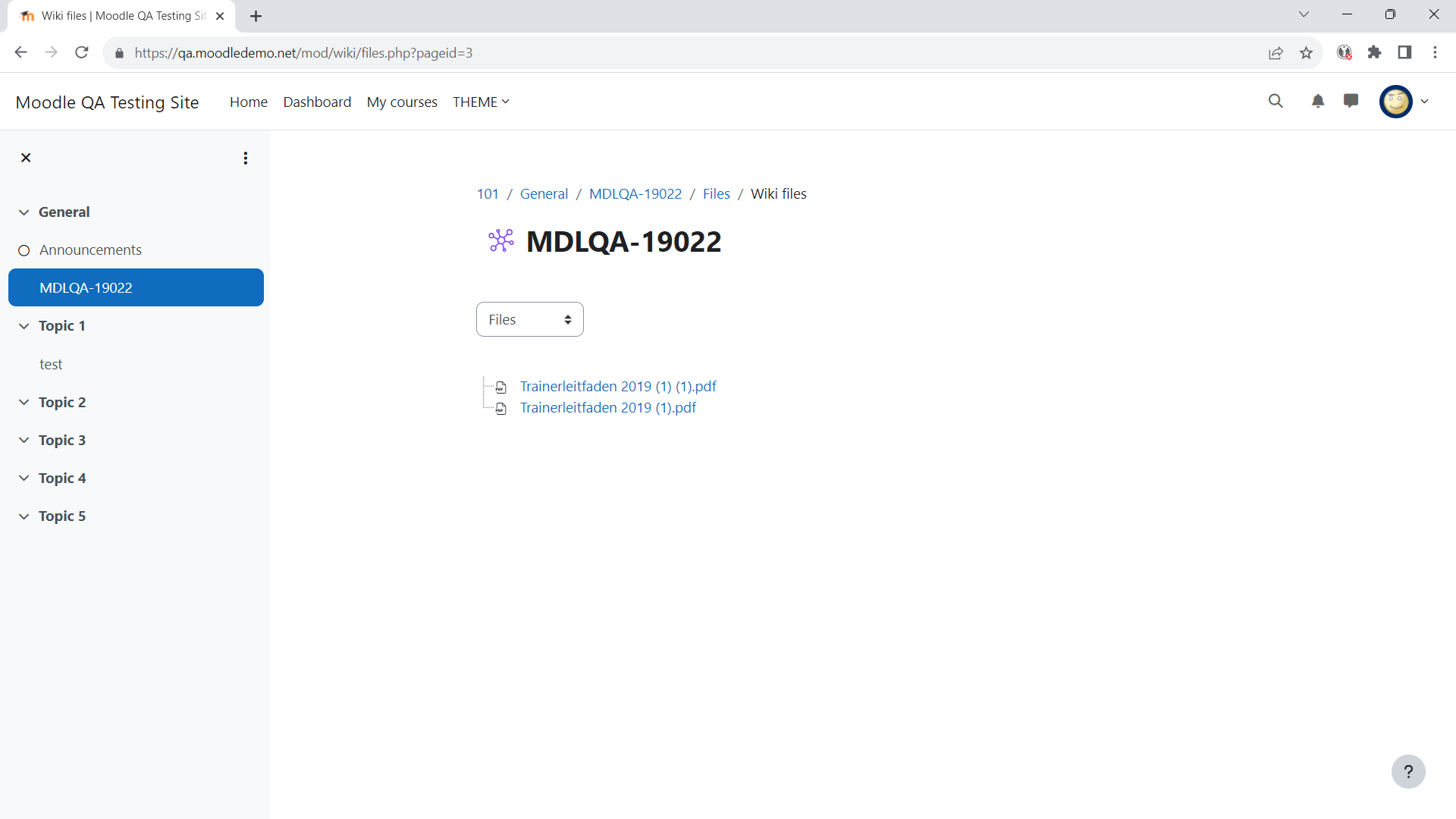Click the Topic 3 section title
This screenshot has width=1456, height=819.
[x=62, y=440]
